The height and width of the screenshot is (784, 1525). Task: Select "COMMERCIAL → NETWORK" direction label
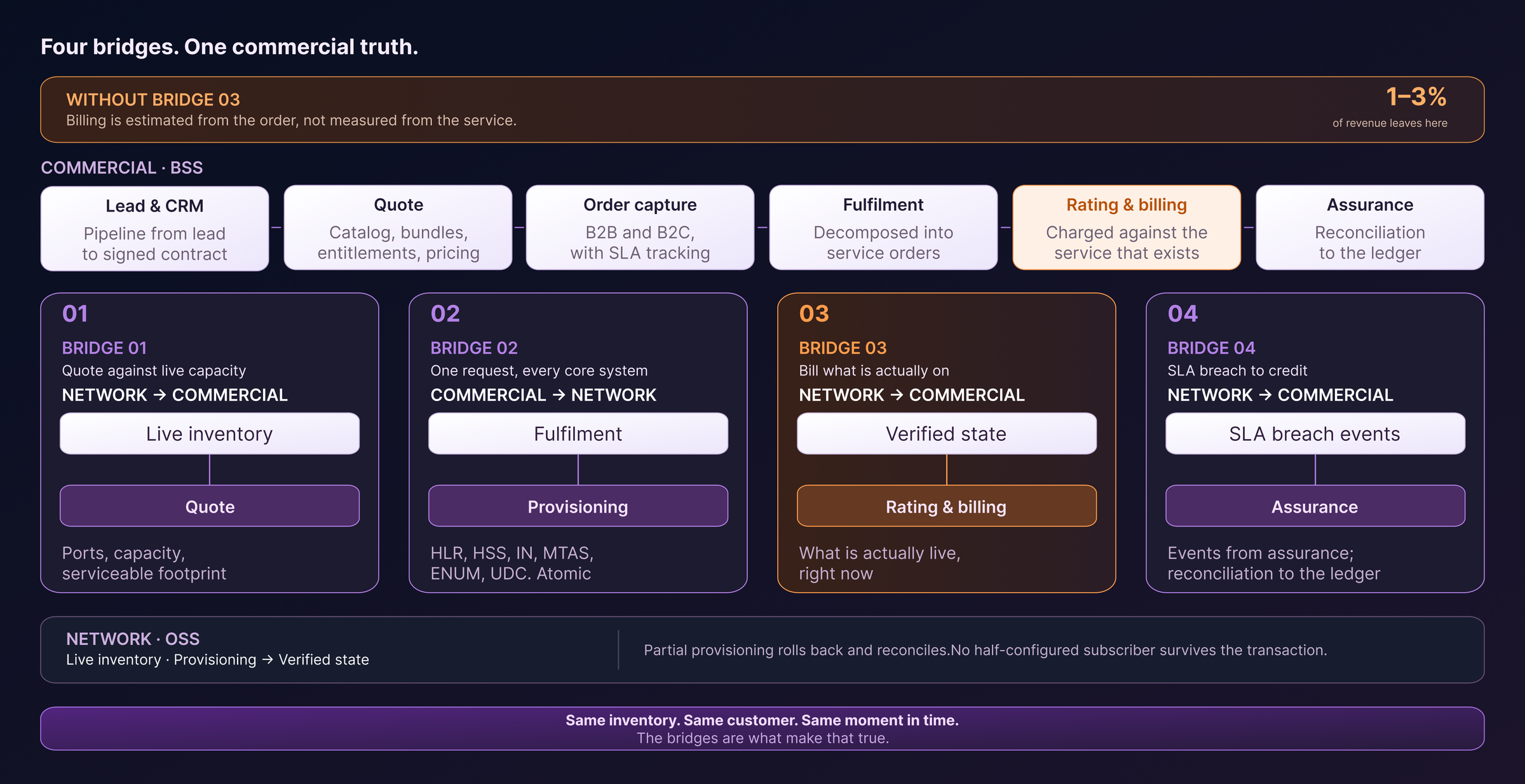[543, 395]
